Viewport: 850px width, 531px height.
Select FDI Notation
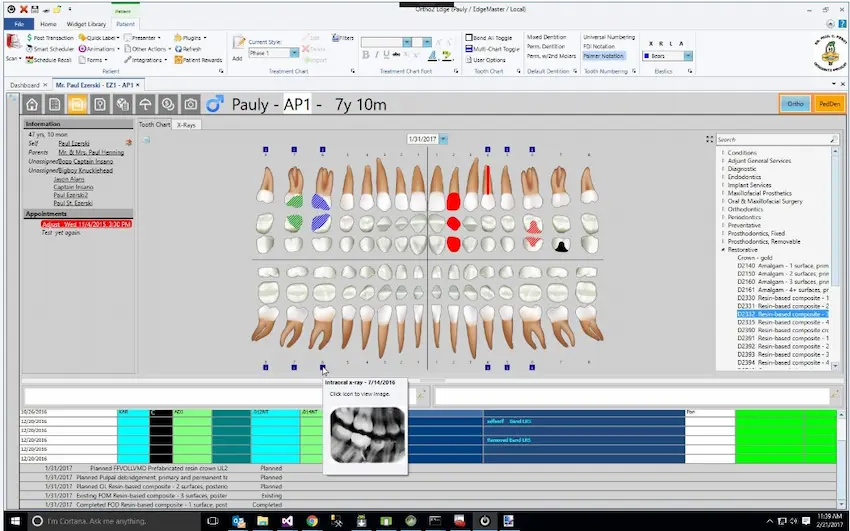[x=599, y=47]
